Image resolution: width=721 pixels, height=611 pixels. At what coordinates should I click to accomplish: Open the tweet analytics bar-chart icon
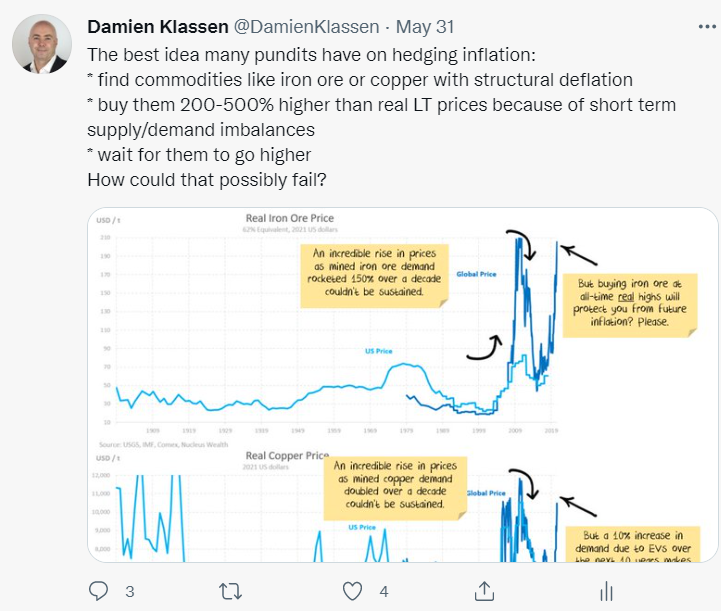click(605, 591)
